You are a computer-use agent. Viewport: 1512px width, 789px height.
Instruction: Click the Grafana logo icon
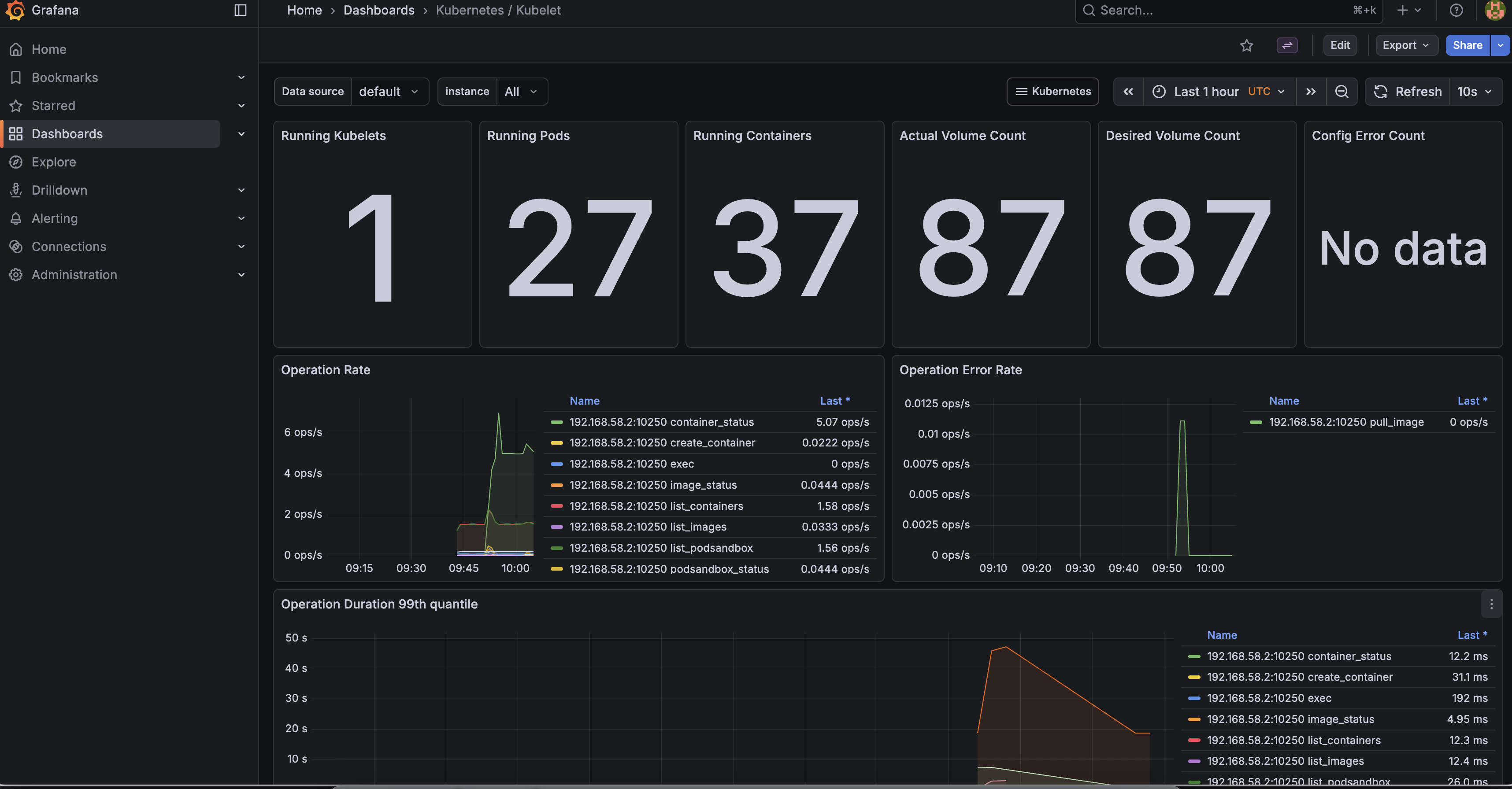15,10
